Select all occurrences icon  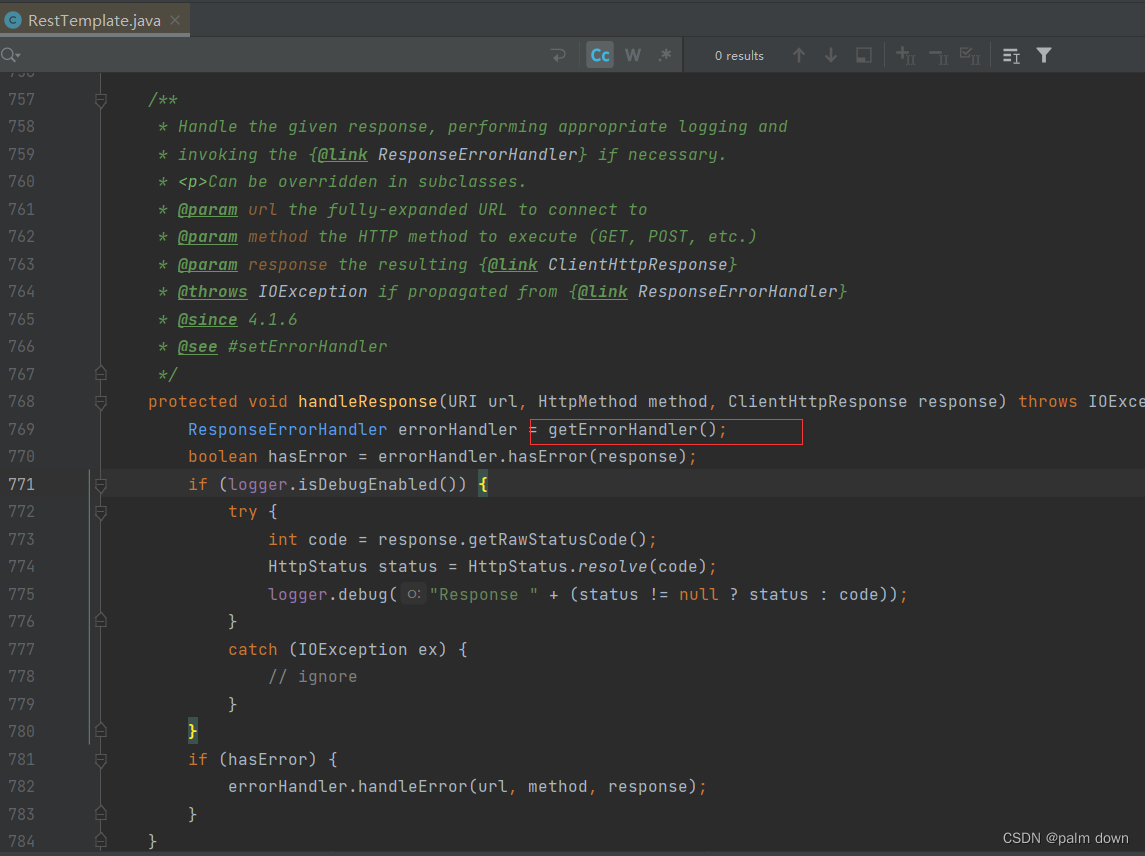click(970, 56)
